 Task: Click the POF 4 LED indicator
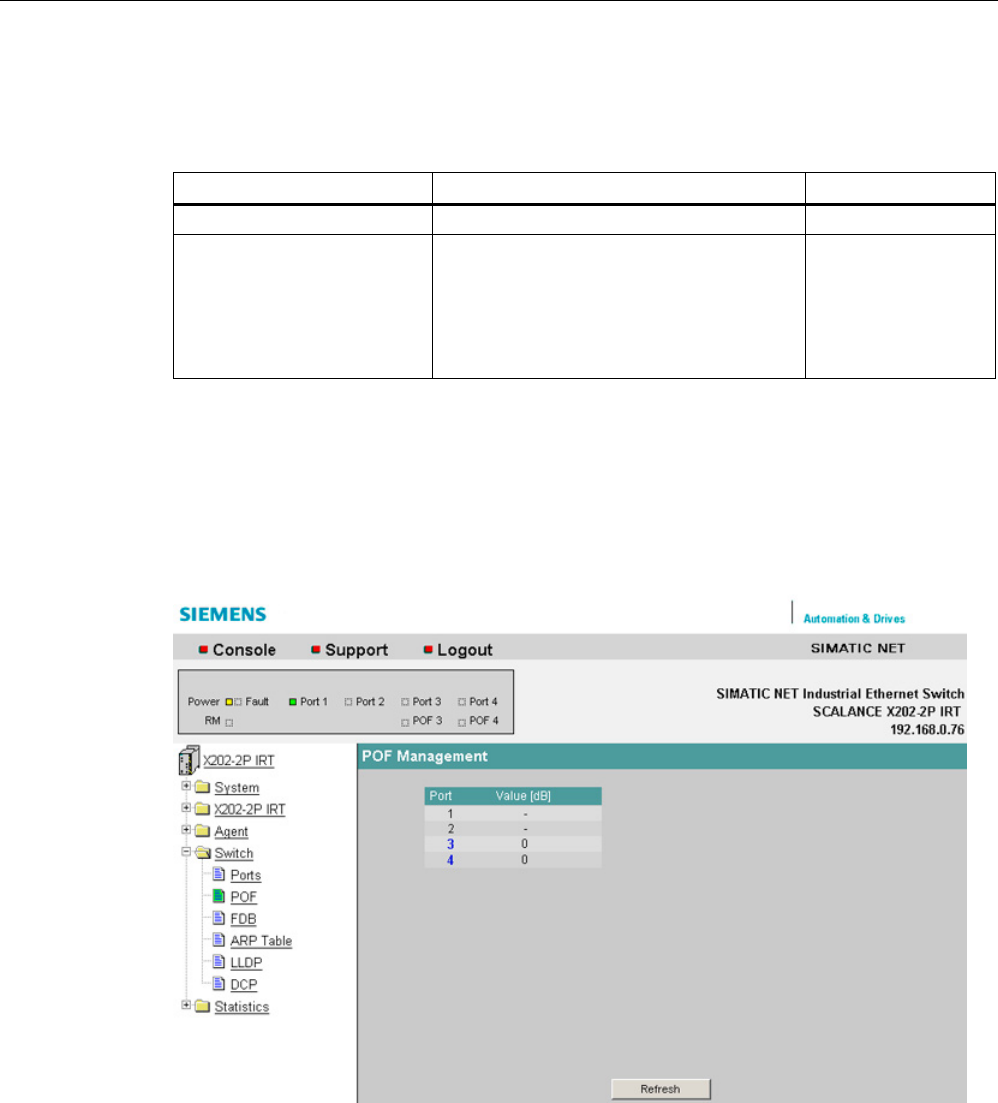pos(461,722)
